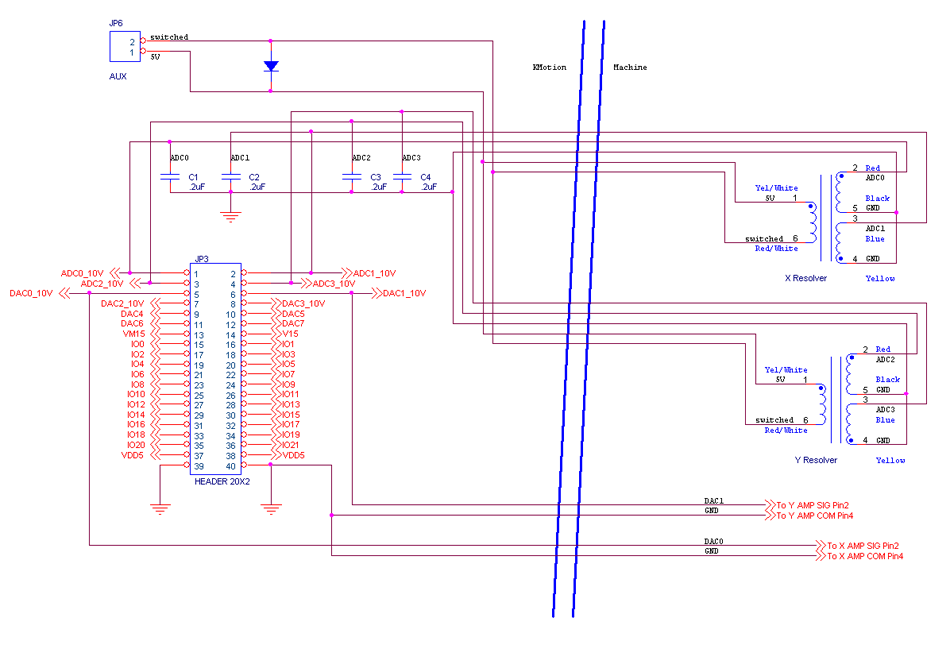Viewport: 950px width, 645px height.
Task: Select the JP6 AUX connector symbol
Action: [123, 45]
